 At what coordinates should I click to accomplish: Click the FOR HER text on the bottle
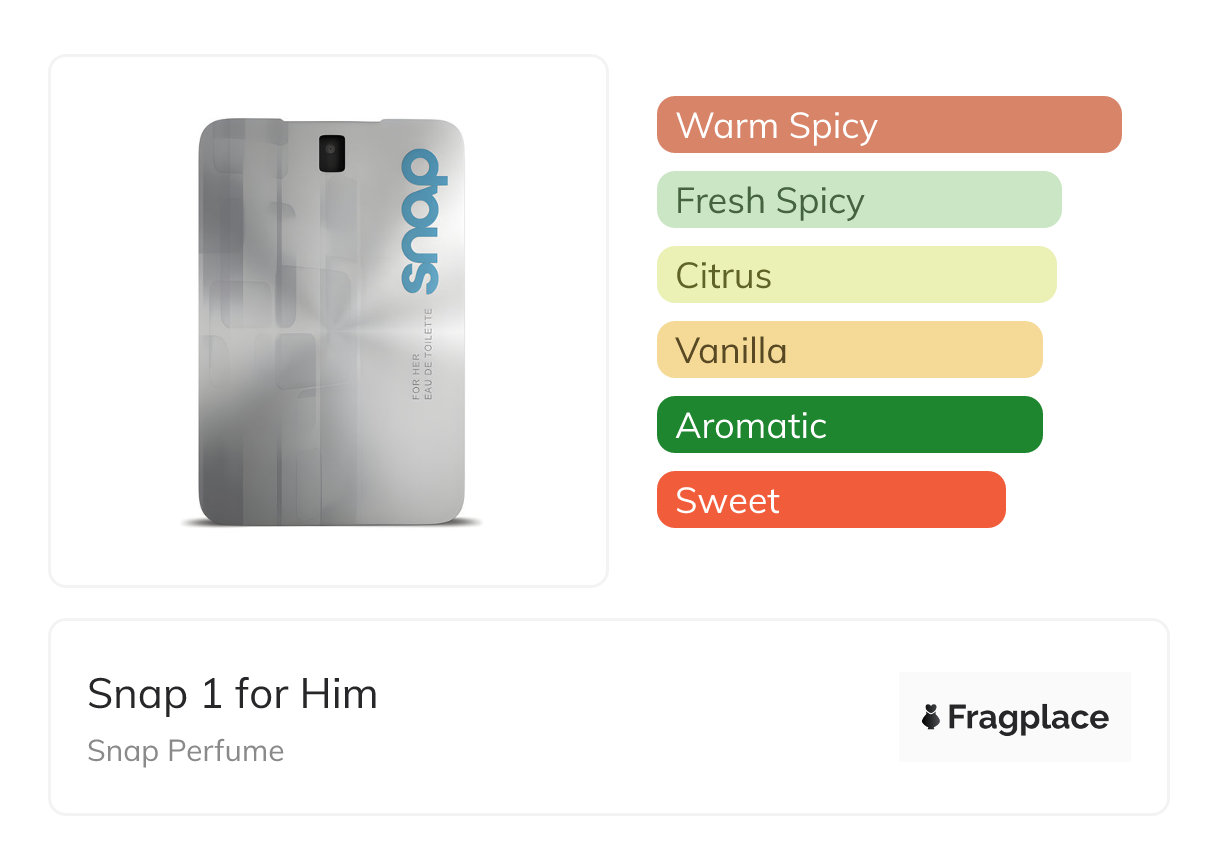point(417,377)
